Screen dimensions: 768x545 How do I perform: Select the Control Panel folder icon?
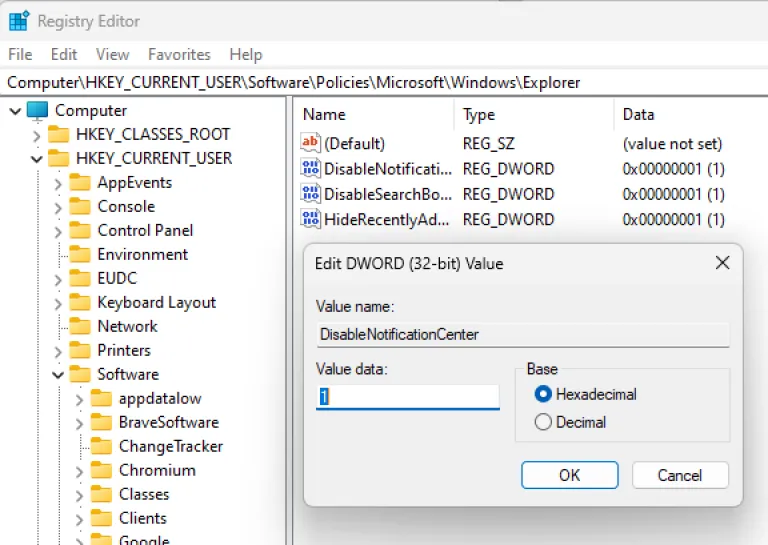(x=80, y=230)
